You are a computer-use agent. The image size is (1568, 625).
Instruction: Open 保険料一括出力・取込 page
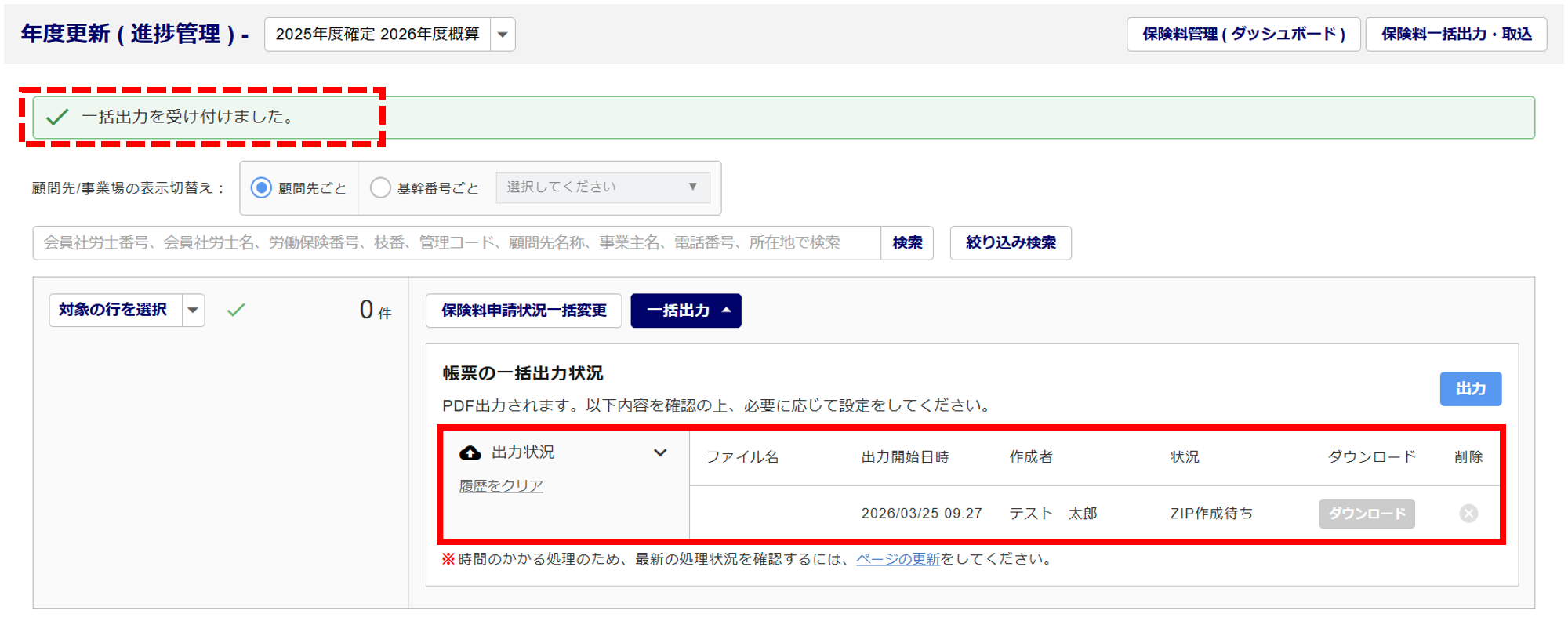tap(1455, 35)
